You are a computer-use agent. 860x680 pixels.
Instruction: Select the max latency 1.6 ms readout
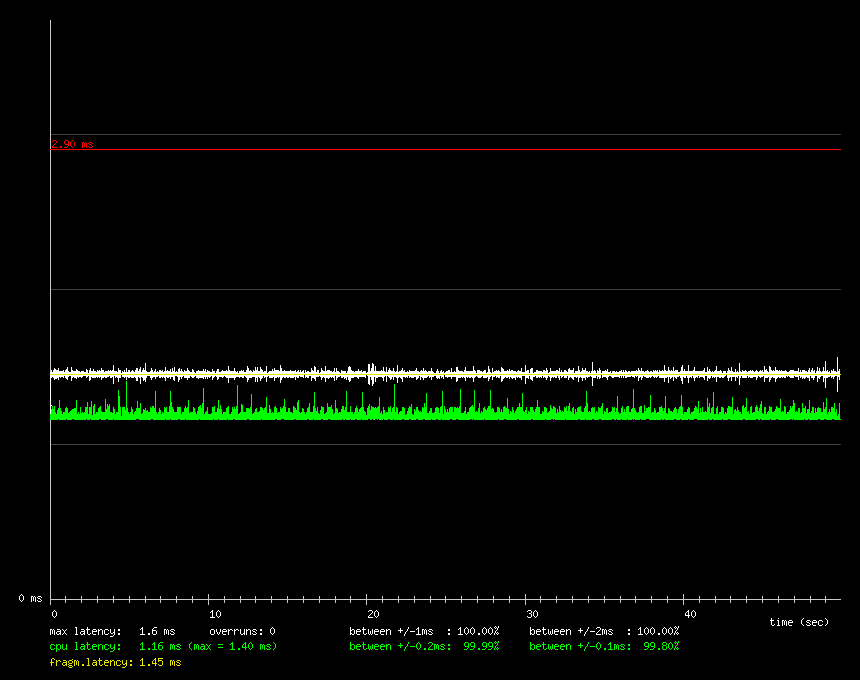(112, 632)
